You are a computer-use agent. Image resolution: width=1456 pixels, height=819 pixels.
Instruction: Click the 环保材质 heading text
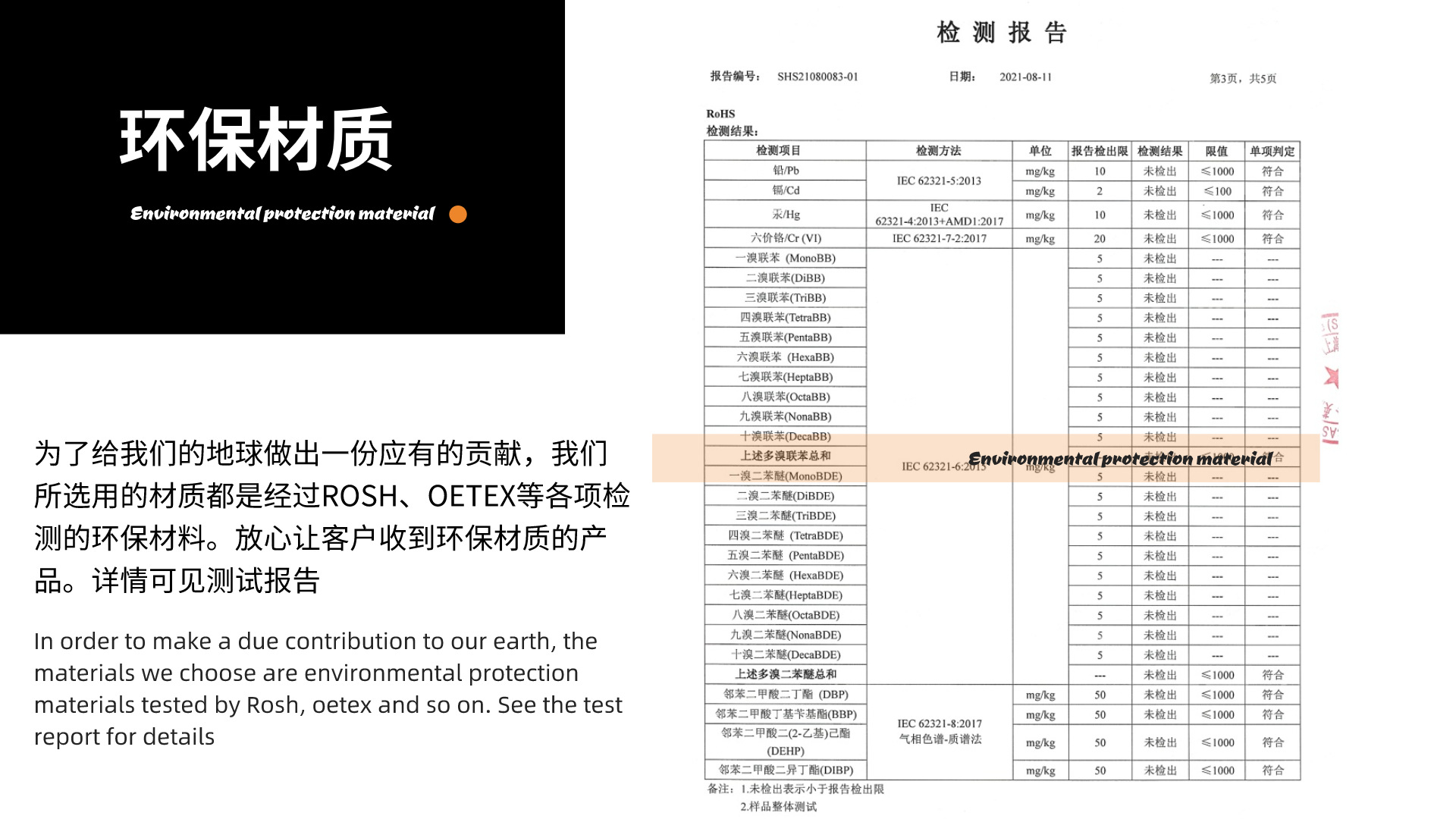pyautogui.click(x=256, y=140)
